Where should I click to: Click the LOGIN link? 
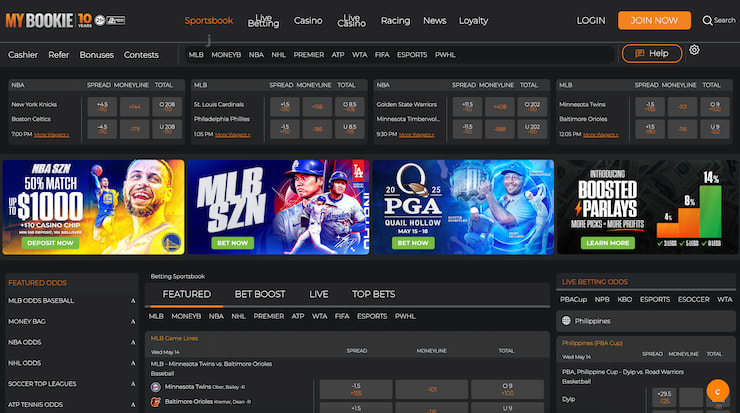[591, 21]
